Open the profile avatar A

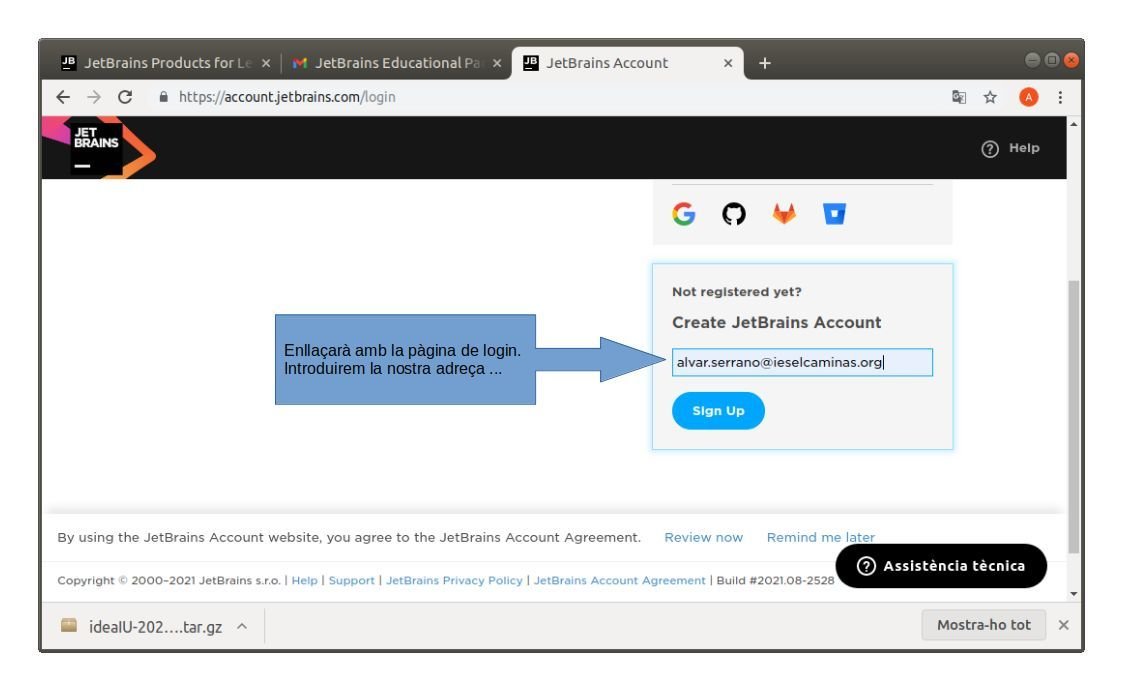click(1028, 97)
